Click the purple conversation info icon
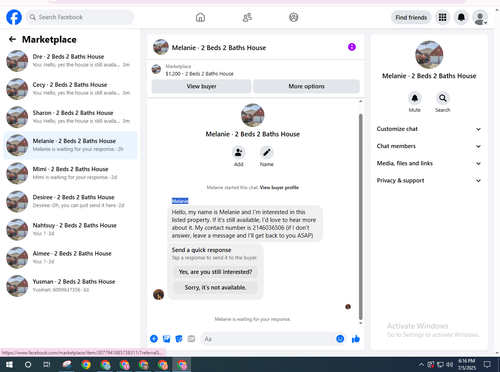This screenshot has width=500, height=372. click(352, 47)
